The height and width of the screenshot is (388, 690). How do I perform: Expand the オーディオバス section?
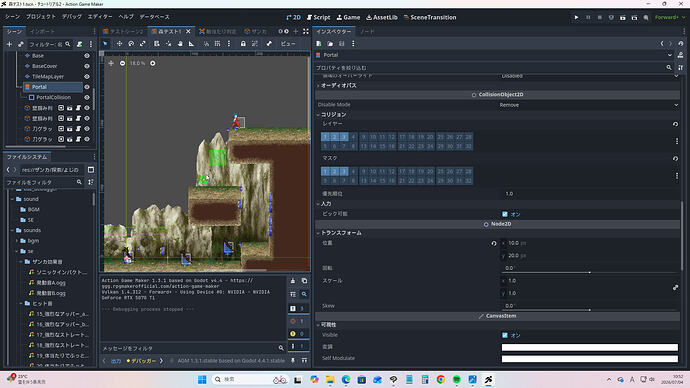(x=338, y=85)
